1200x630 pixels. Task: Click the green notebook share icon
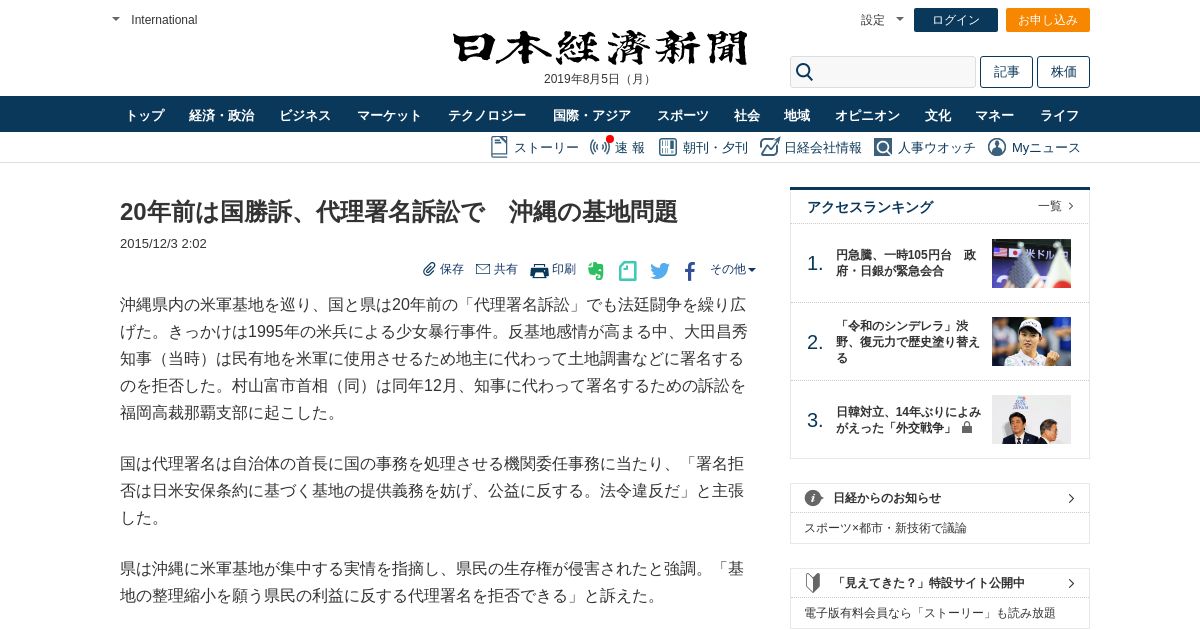click(627, 270)
